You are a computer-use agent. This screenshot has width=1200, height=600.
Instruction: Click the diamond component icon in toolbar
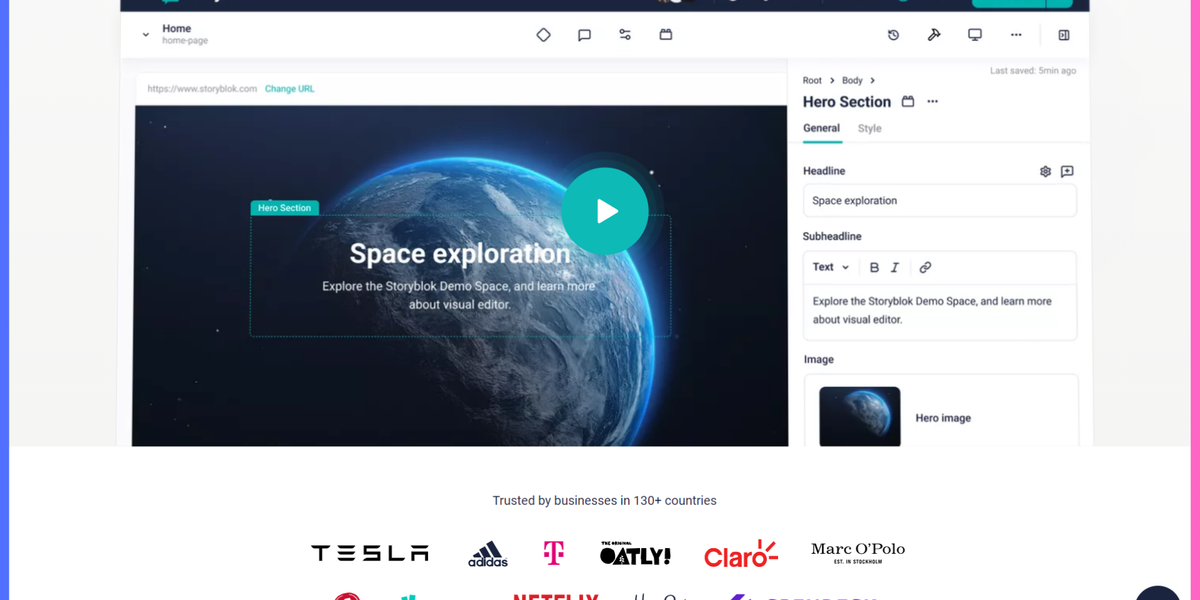[x=543, y=34]
